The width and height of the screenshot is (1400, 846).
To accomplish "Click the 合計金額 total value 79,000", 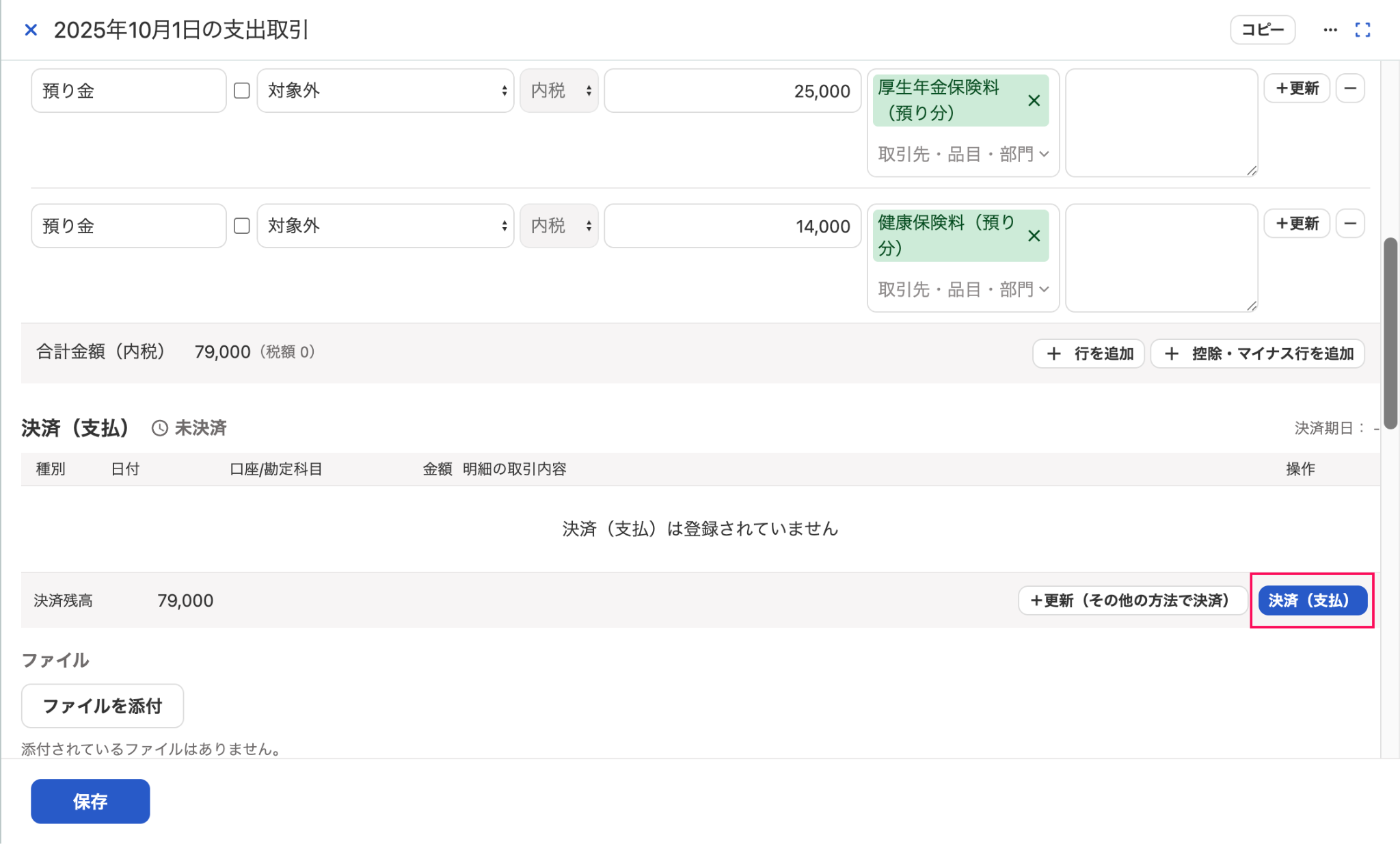I will click(222, 352).
